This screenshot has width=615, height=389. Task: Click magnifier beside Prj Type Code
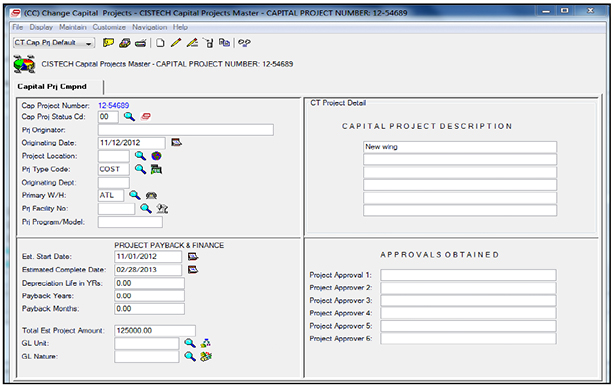click(x=140, y=169)
